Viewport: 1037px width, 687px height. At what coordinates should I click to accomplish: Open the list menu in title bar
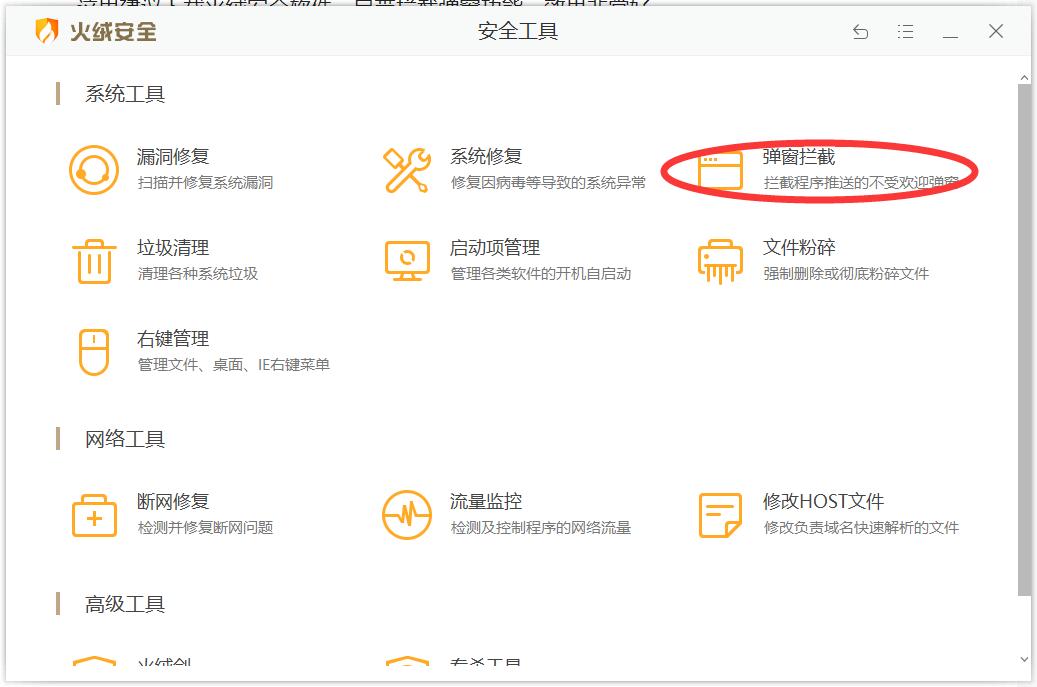(906, 32)
